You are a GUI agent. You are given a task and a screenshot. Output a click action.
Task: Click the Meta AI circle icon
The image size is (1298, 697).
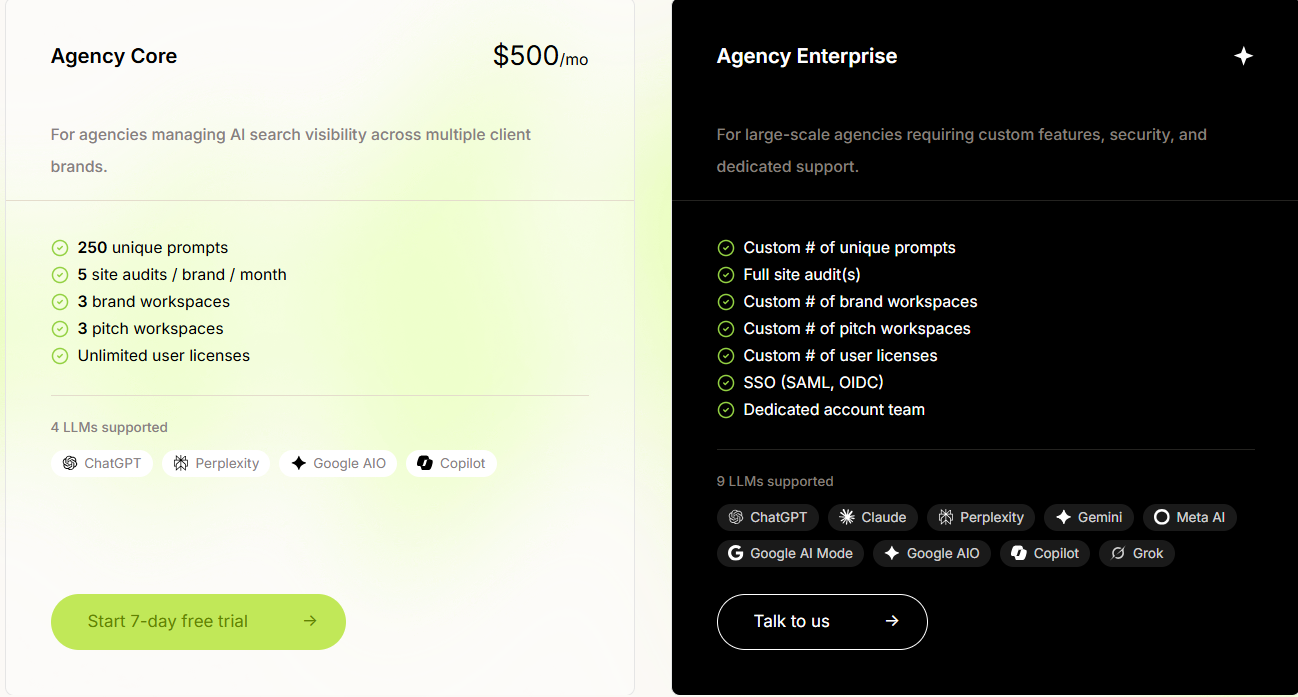(x=1160, y=517)
